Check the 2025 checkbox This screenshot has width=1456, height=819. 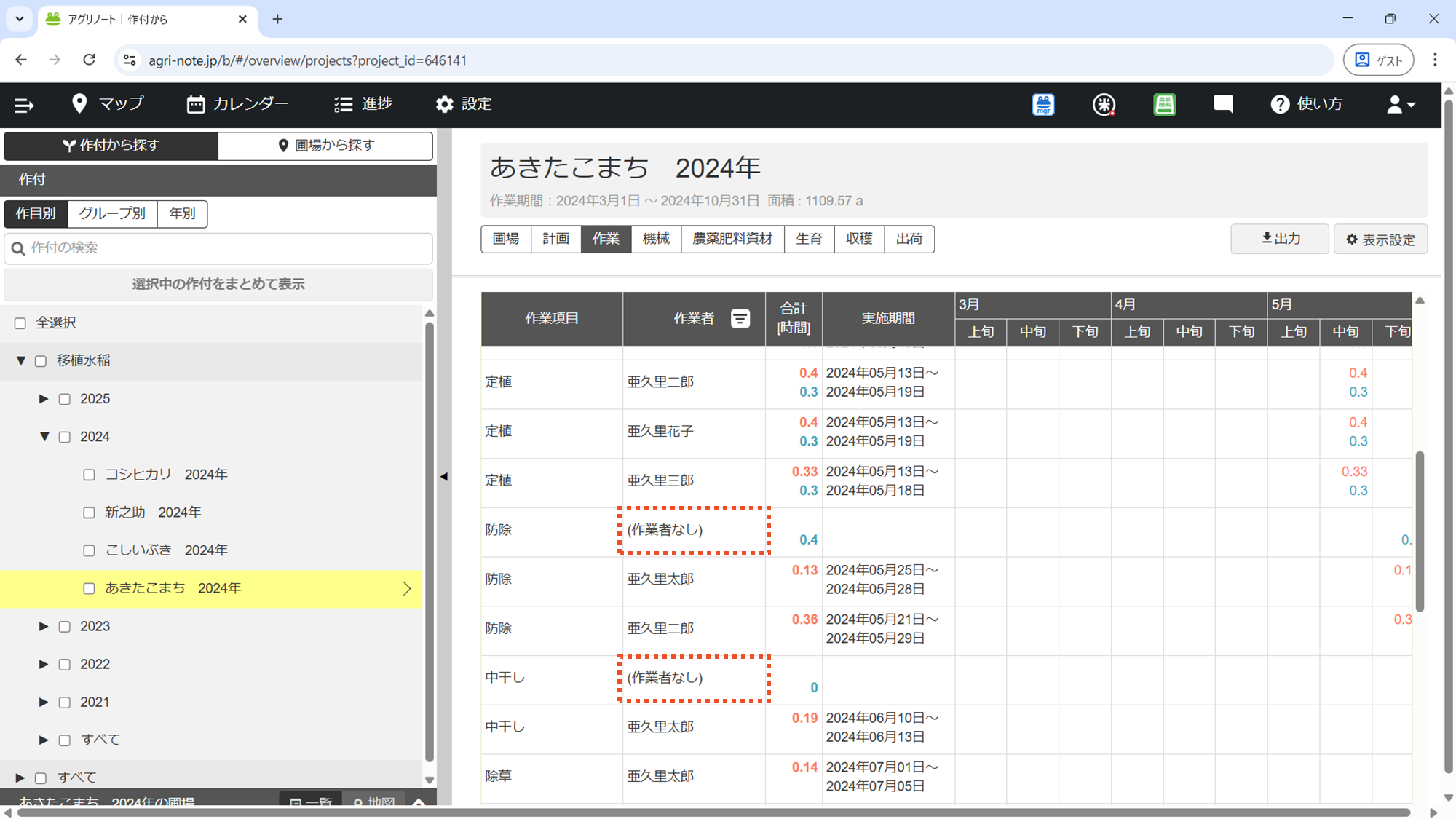click(65, 399)
